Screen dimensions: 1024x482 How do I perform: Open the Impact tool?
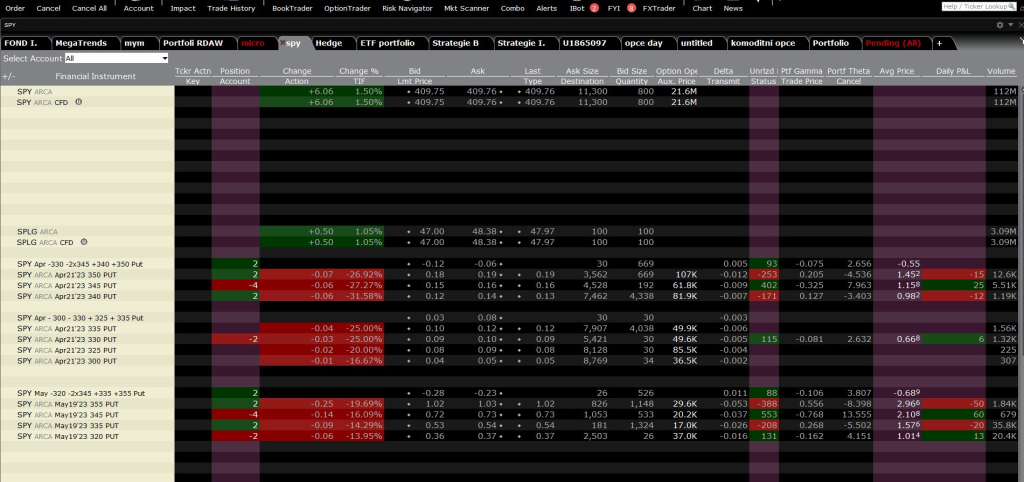183,8
